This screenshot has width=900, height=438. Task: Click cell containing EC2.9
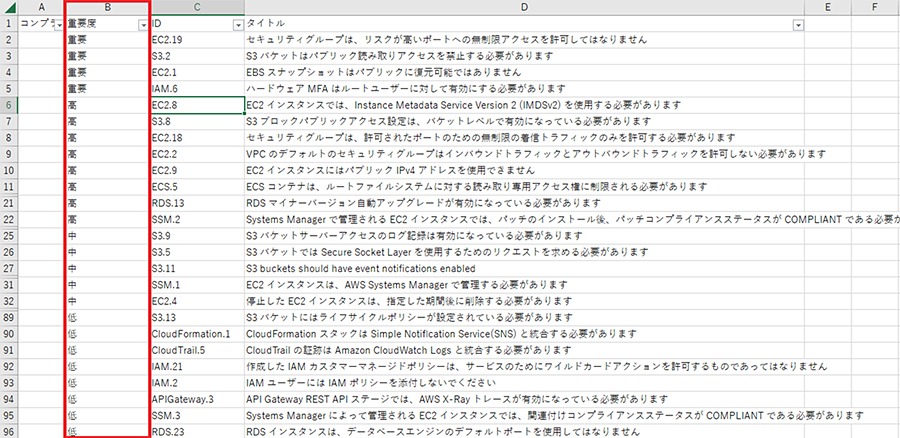click(x=197, y=170)
